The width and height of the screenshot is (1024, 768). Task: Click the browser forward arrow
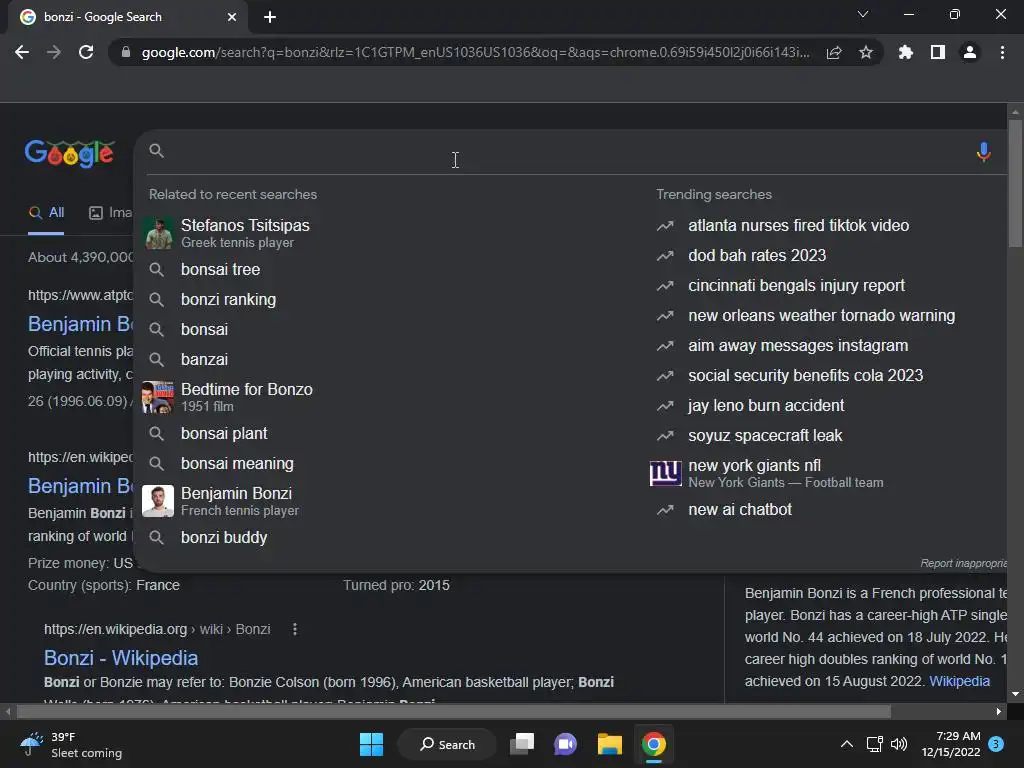pyautogui.click(x=54, y=52)
